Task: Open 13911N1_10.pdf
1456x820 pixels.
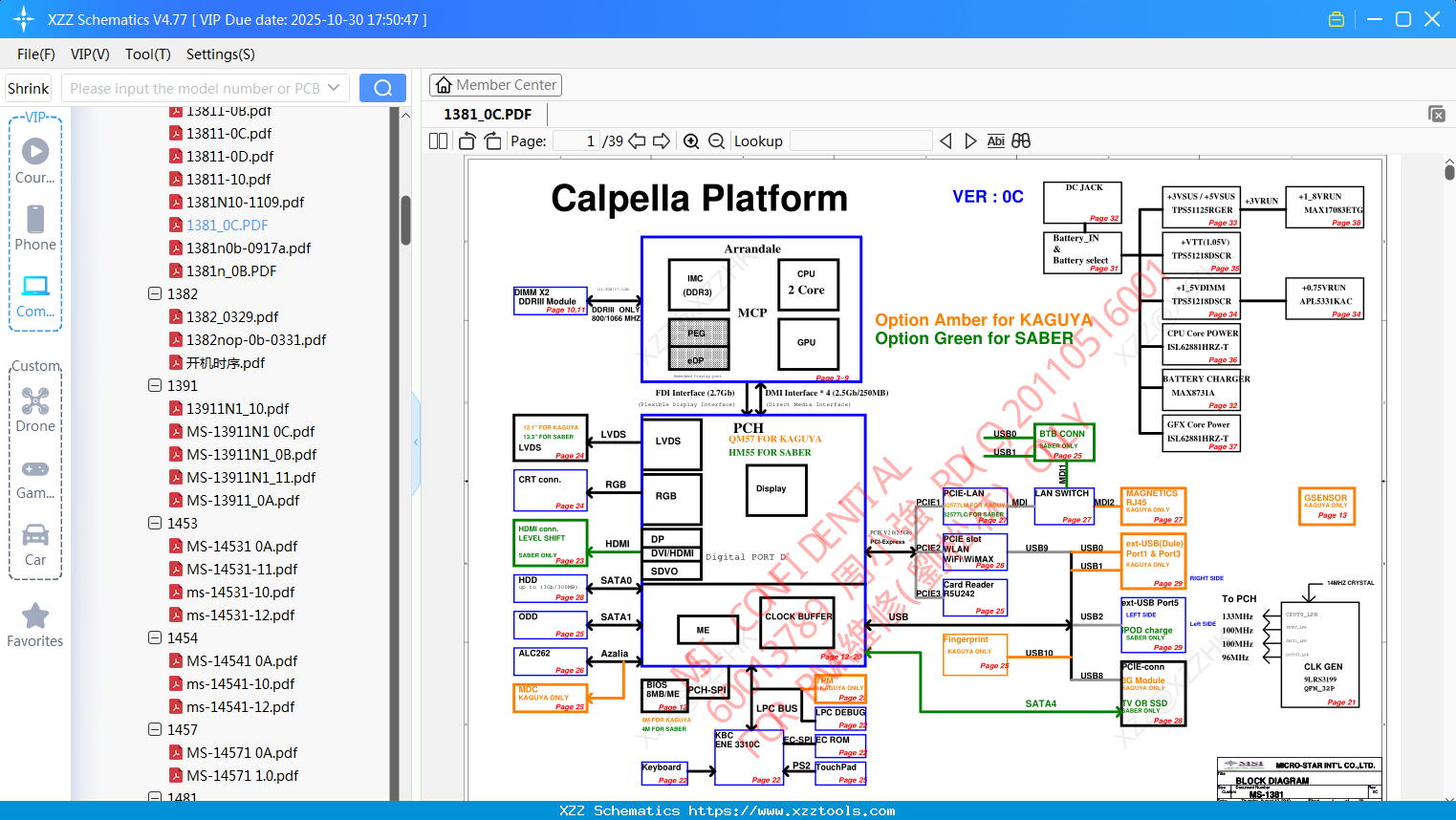Action: (237, 408)
